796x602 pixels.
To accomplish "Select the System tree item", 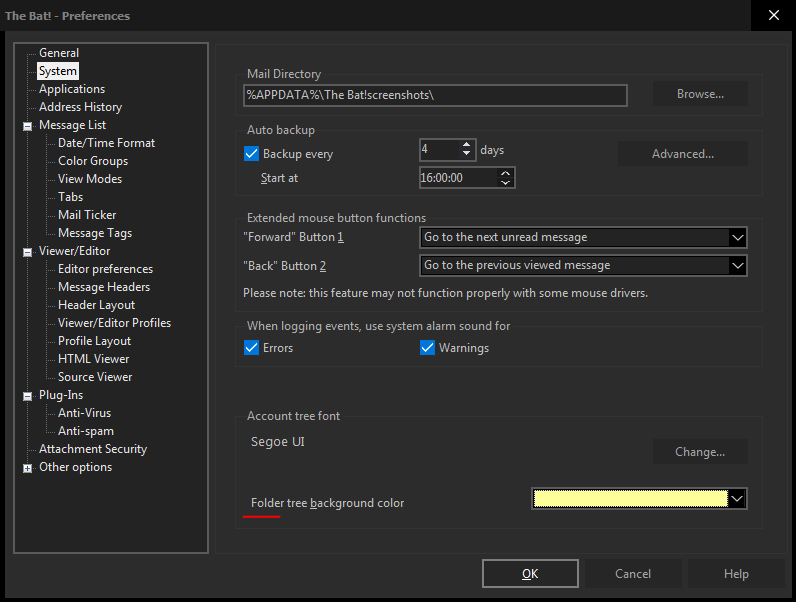I will tap(58, 71).
